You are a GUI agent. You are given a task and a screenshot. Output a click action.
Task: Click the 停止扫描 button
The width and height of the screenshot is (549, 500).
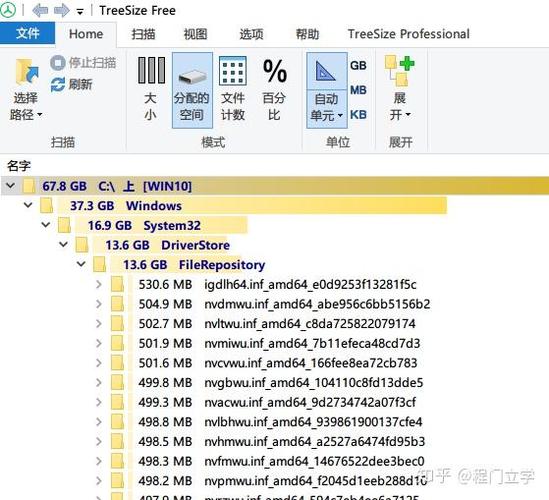pyautogui.click(x=83, y=63)
